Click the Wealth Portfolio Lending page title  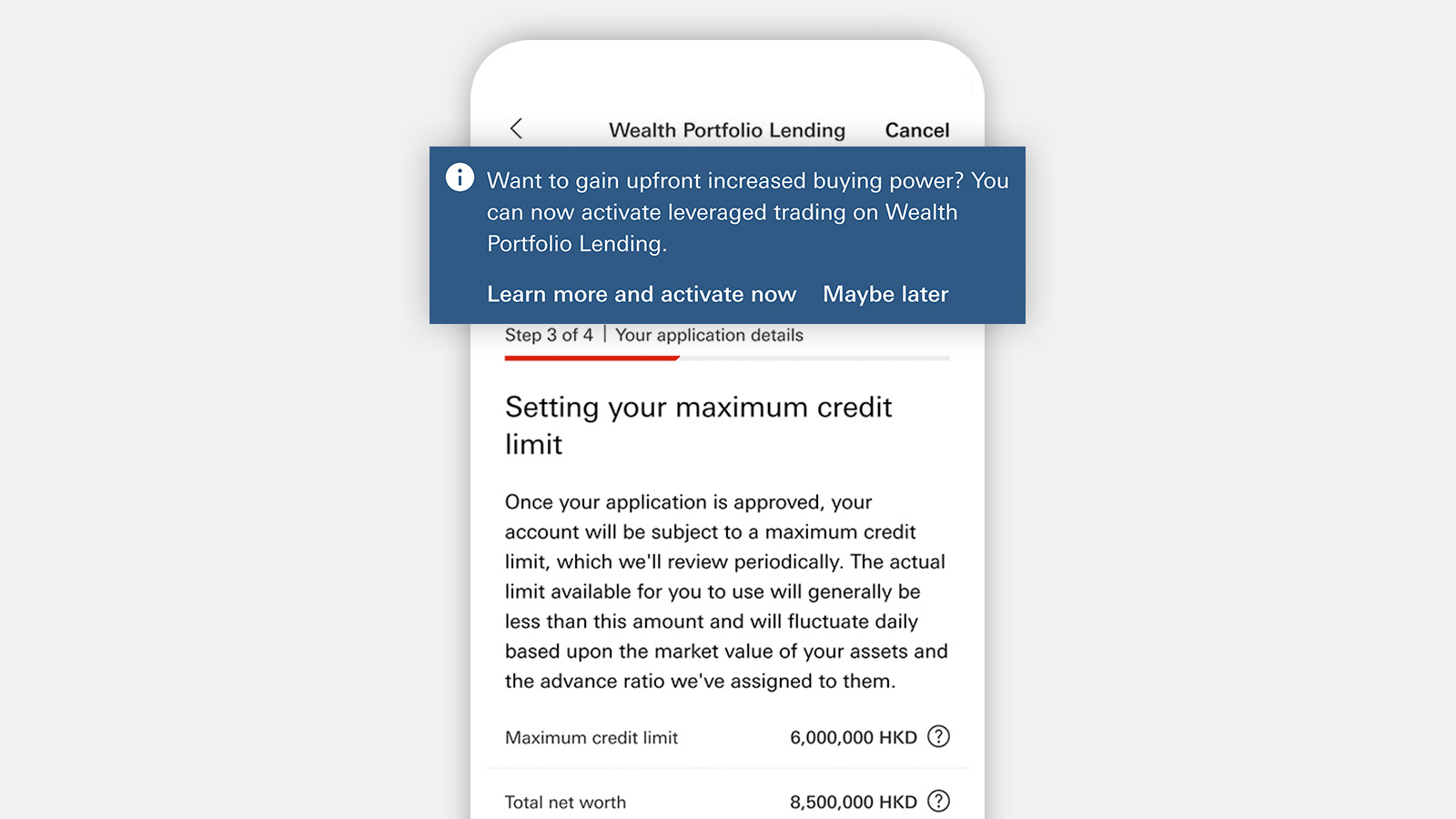(727, 130)
